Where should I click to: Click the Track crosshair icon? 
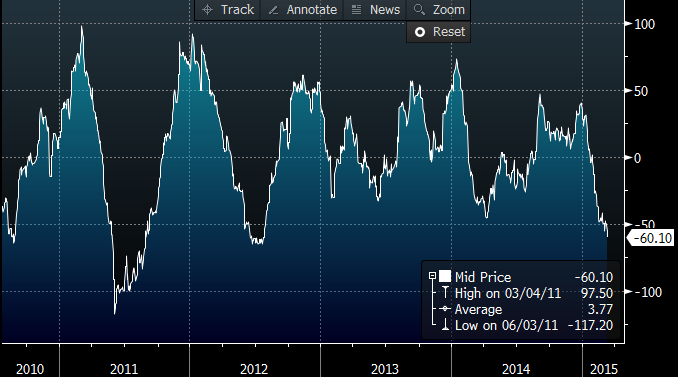point(208,10)
